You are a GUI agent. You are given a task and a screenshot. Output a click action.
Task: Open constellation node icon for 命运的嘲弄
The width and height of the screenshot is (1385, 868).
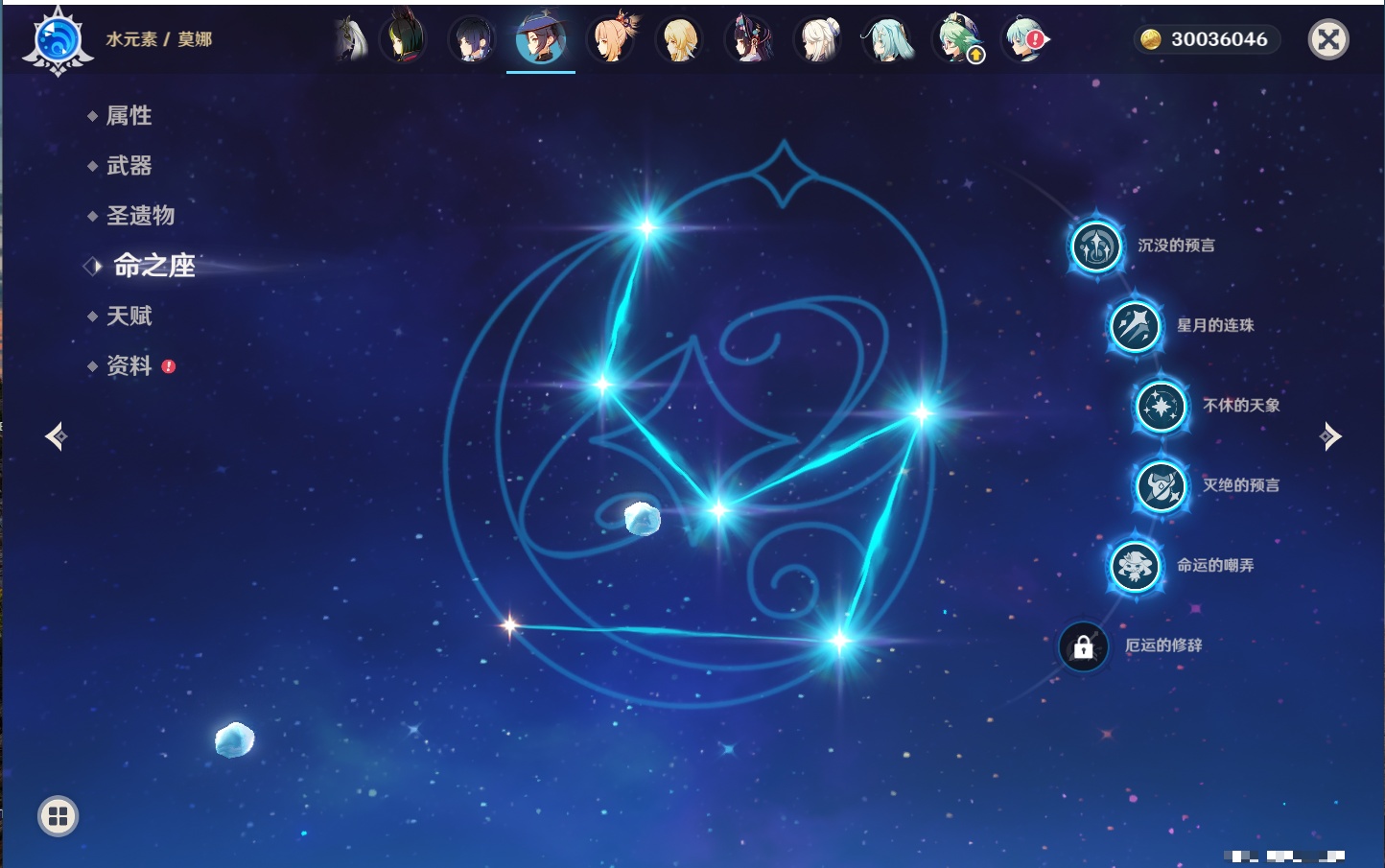[x=1135, y=566]
